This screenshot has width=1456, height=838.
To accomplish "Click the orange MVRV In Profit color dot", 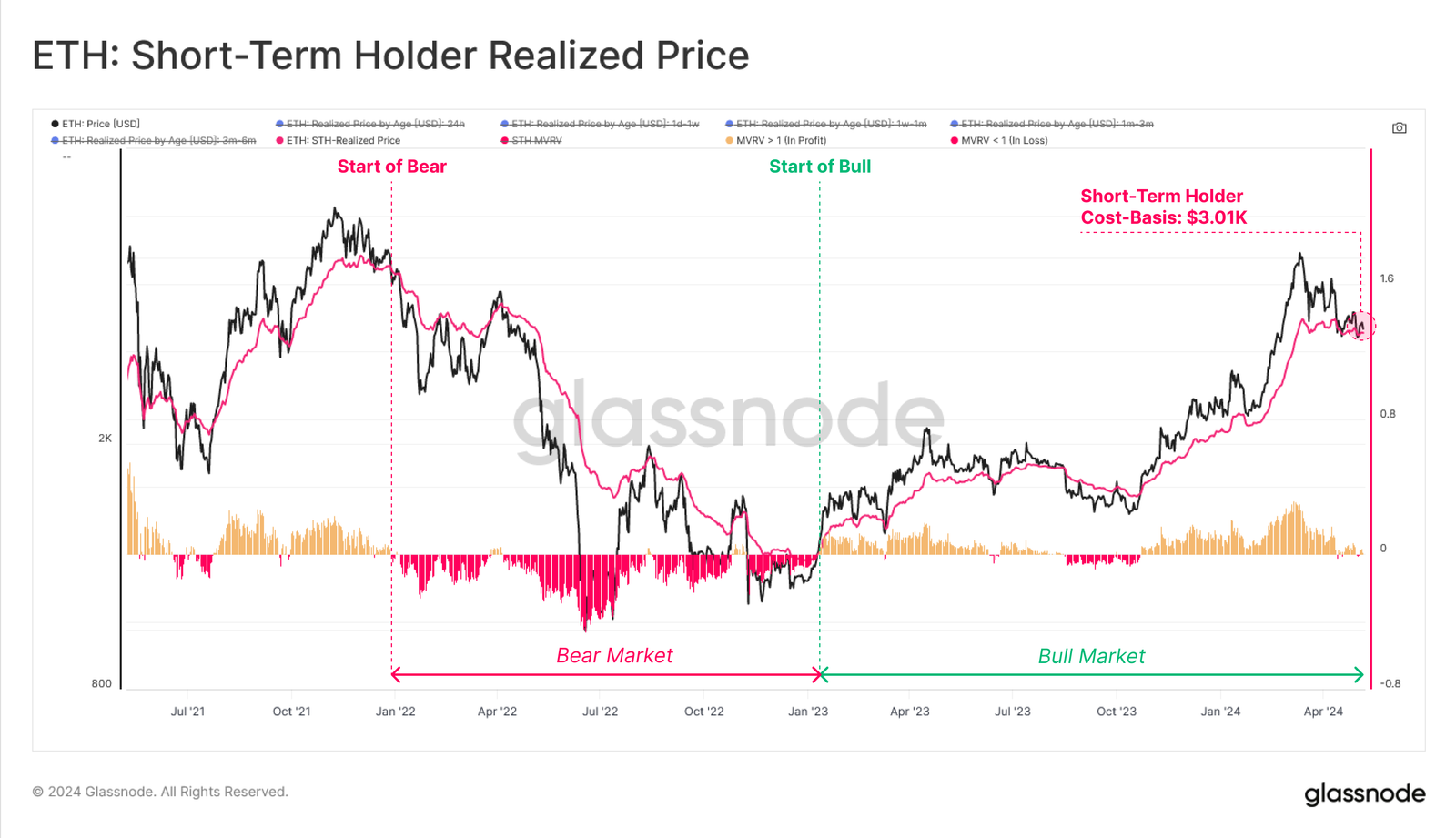I will (x=730, y=140).
